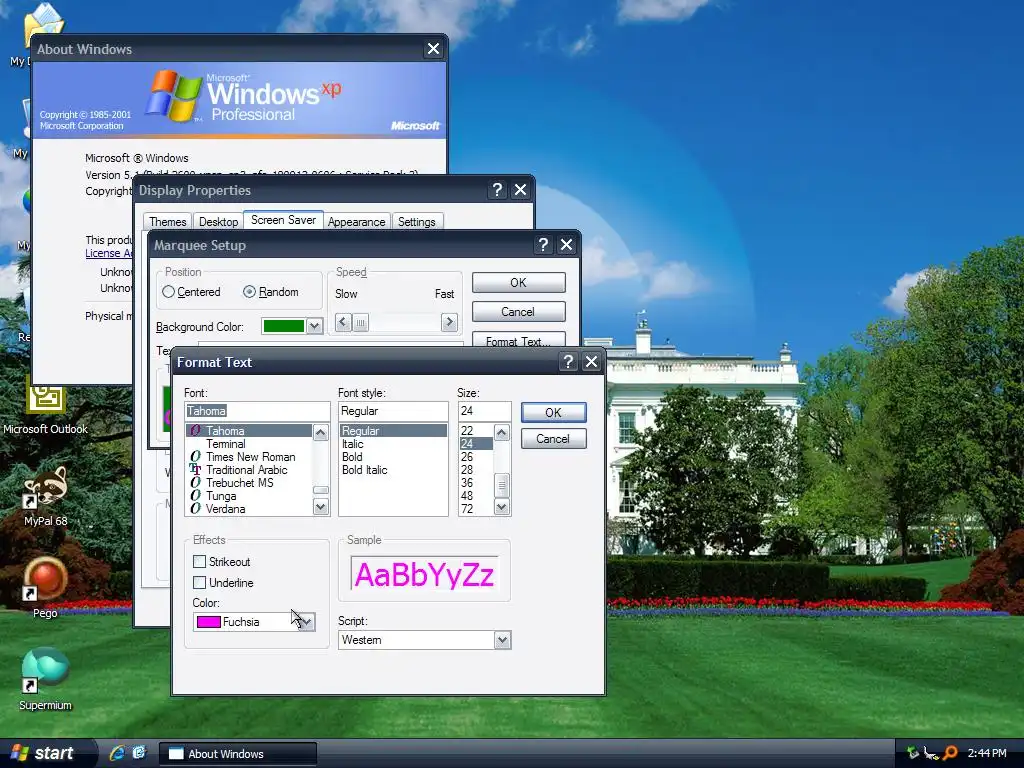Click the Size input field
Viewport: 1024px width, 768px height.
click(484, 411)
